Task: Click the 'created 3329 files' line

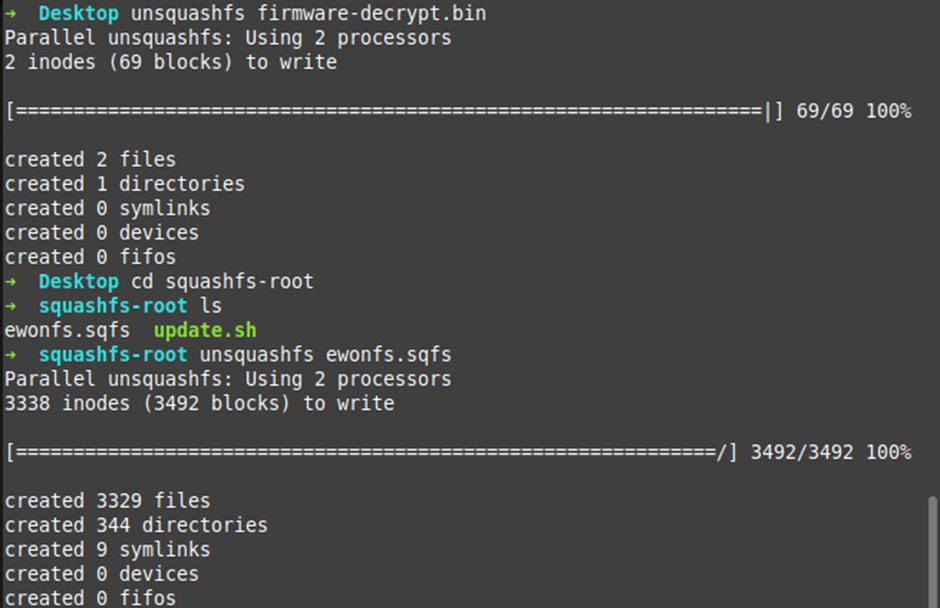Action: [107, 501]
